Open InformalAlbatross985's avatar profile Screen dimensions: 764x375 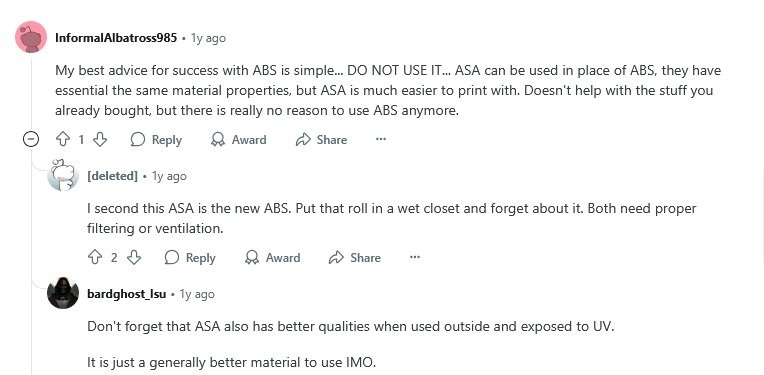31,37
